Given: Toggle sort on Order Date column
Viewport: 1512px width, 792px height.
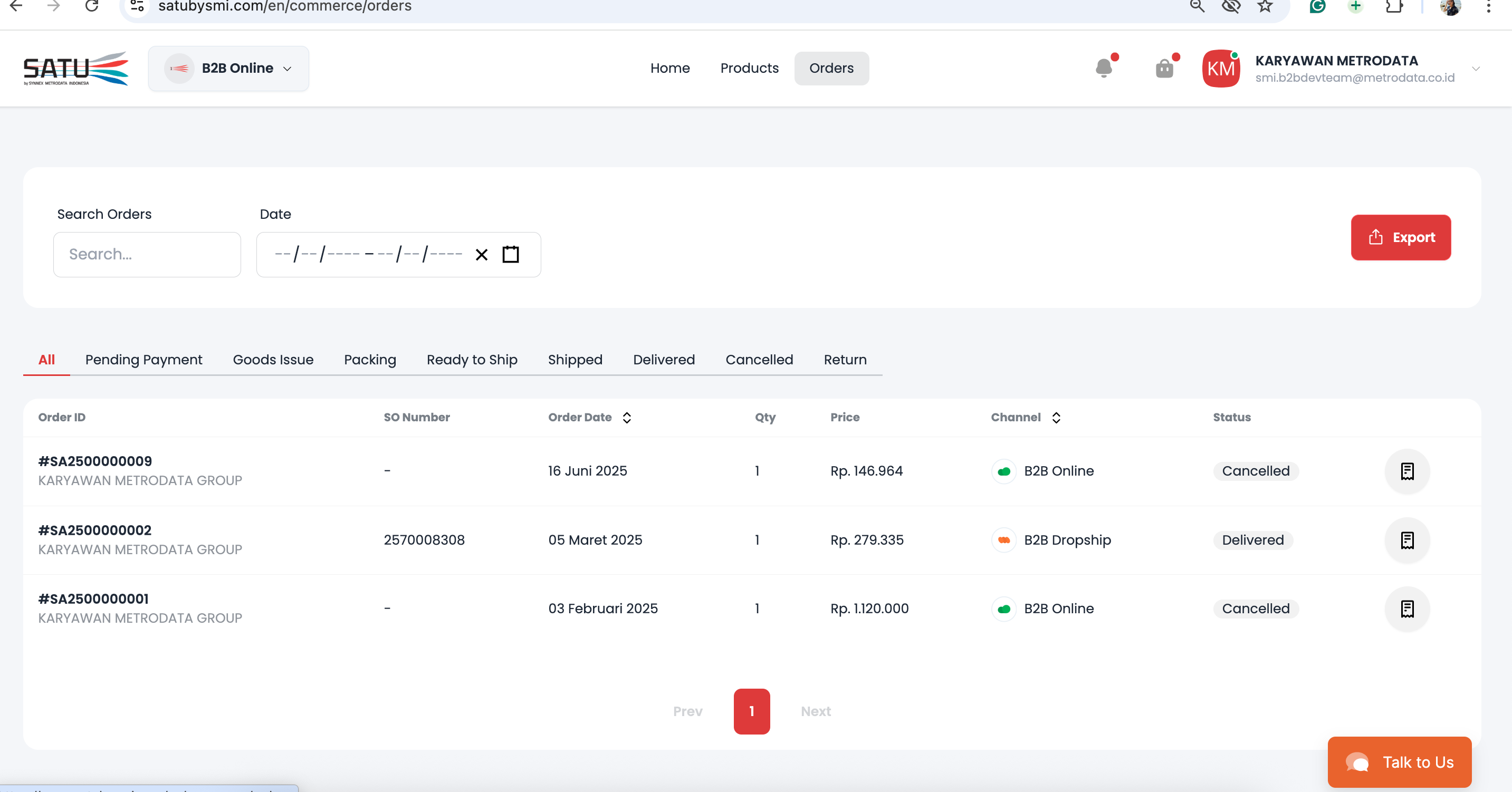Looking at the screenshot, I should (x=627, y=417).
